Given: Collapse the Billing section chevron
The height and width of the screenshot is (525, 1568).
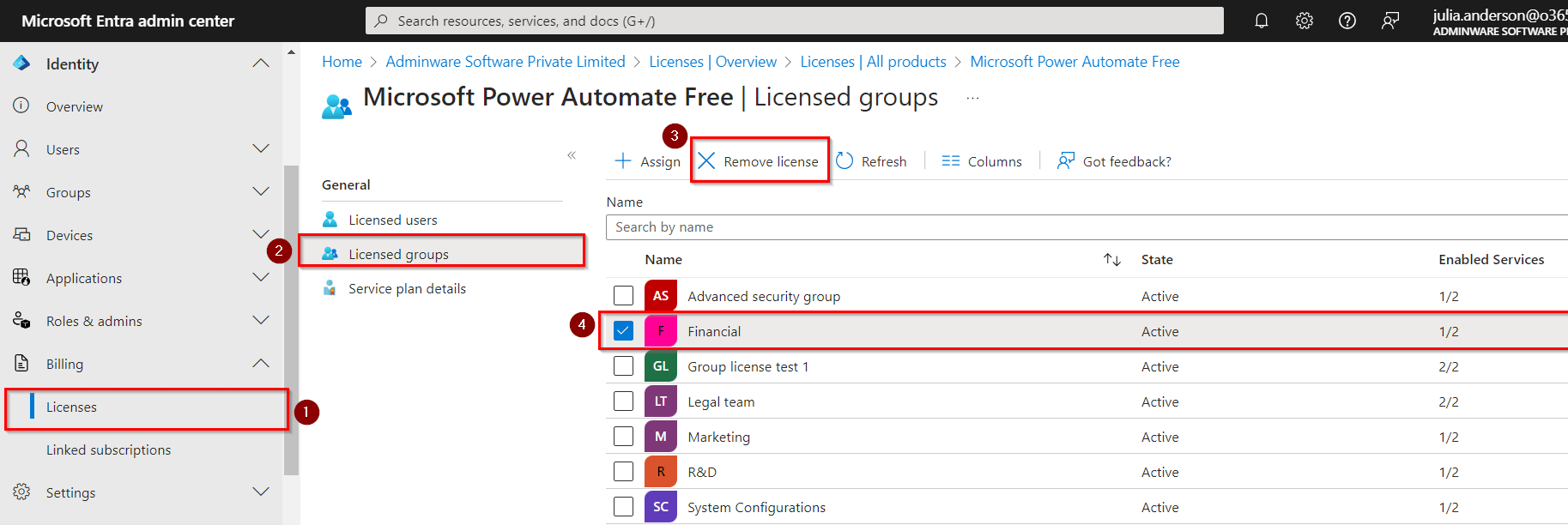Looking at the screenshot, I should (261, 364).
